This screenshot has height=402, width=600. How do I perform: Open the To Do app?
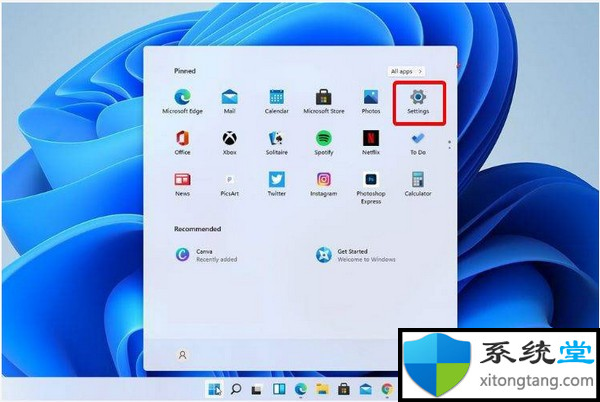click(x=418, y=143)
